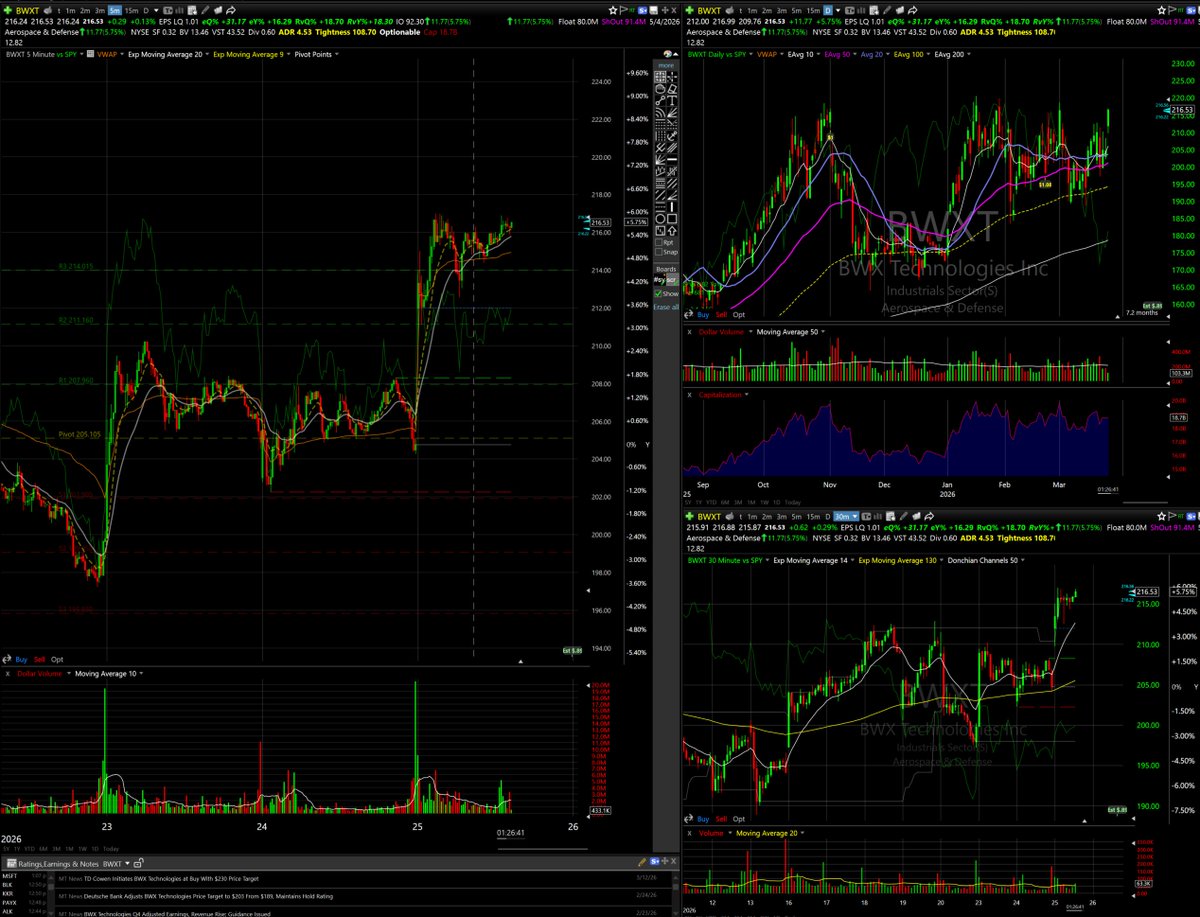Close the Capitalization pane on daily chart
The image size is (1200, 917).
tap(688, 395)
